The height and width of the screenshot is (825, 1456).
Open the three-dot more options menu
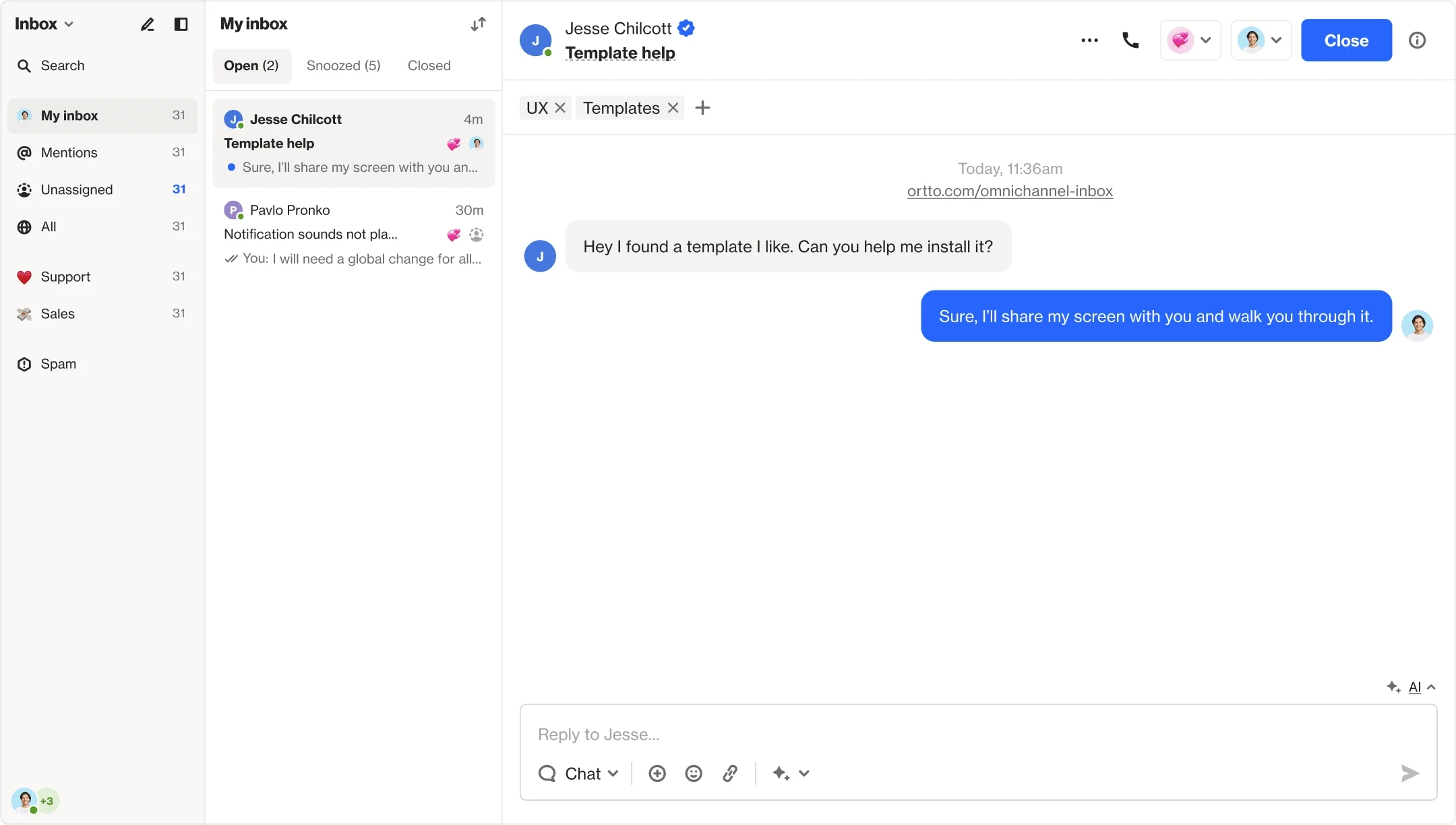(1089, 40)
